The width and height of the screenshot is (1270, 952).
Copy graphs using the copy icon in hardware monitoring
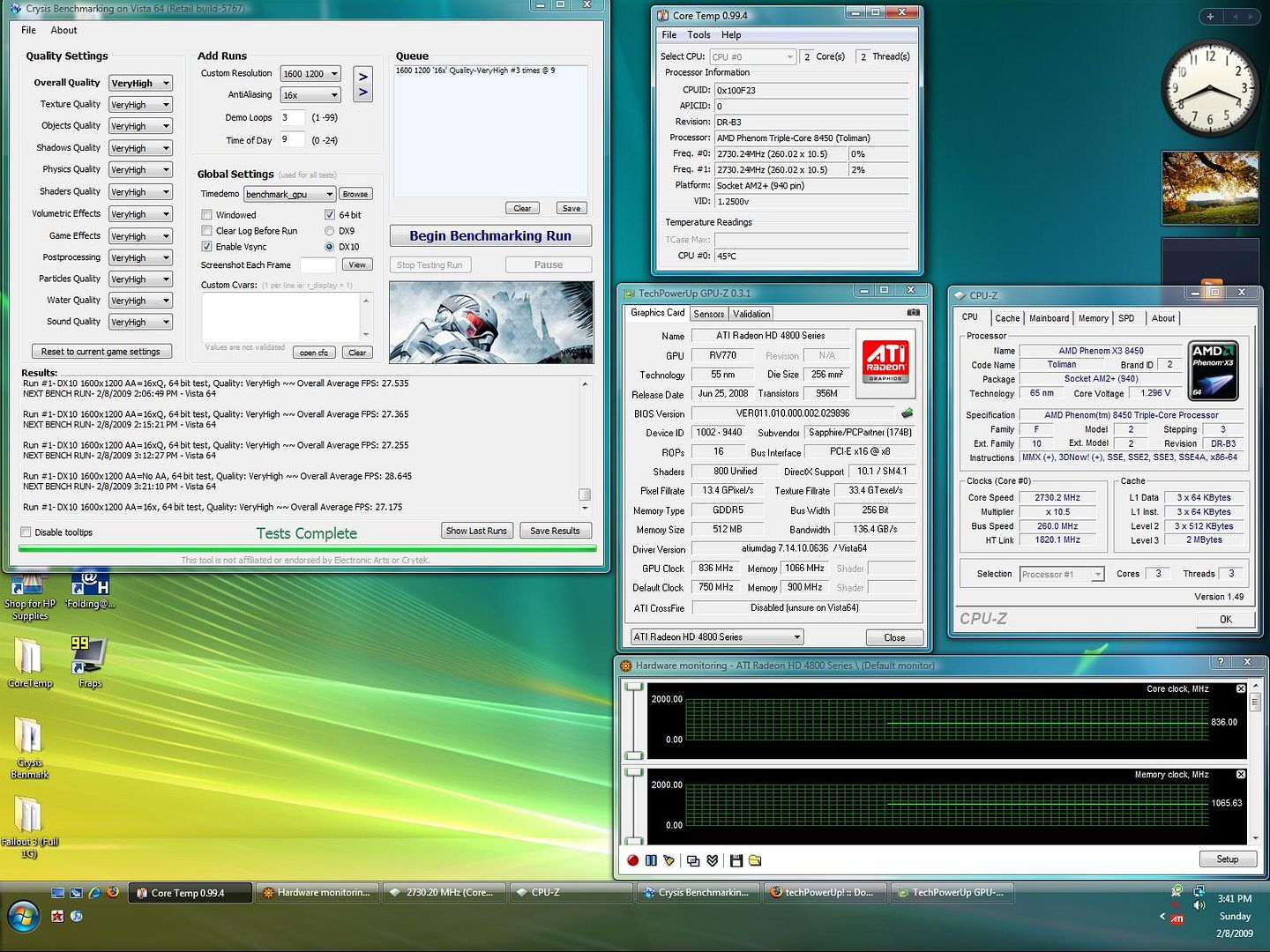pos(692,860)
